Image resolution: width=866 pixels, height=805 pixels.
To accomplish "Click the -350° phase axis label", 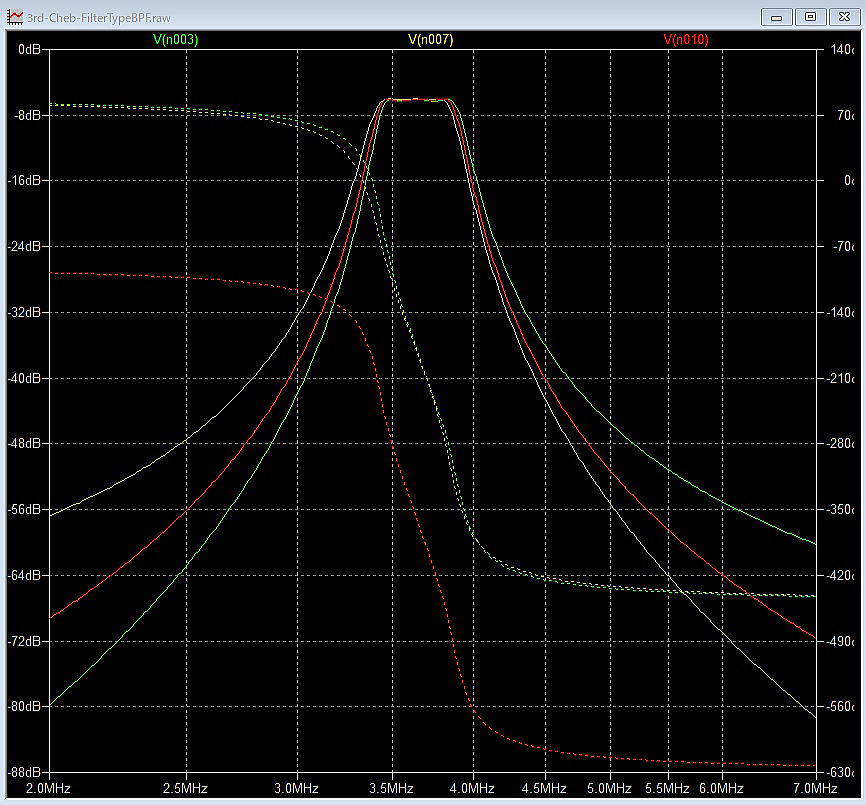I will click(x=840, y=509).
